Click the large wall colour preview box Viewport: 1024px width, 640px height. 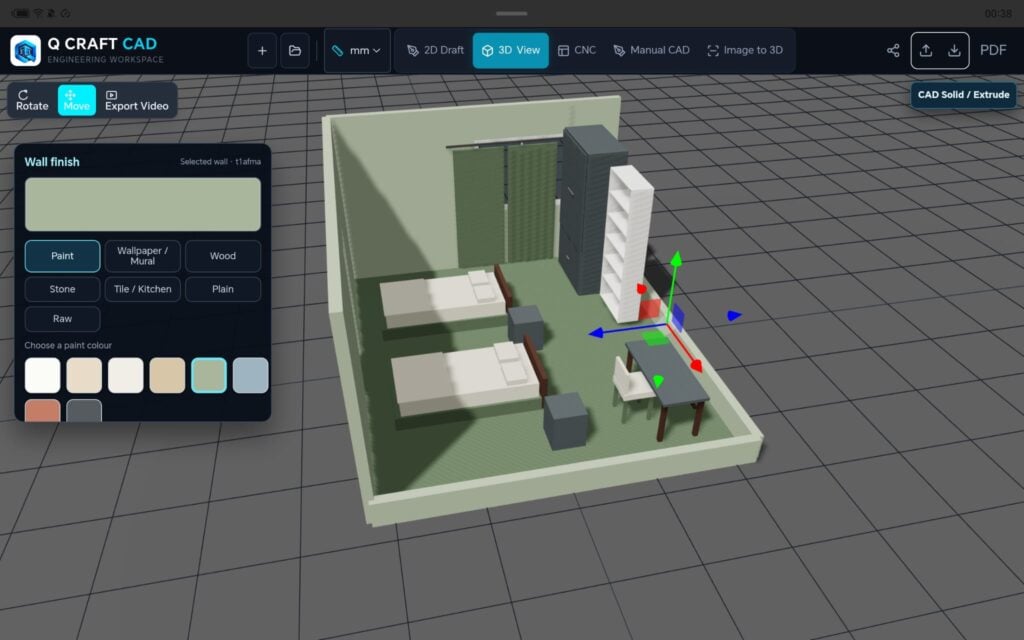(x=142, y=204)
